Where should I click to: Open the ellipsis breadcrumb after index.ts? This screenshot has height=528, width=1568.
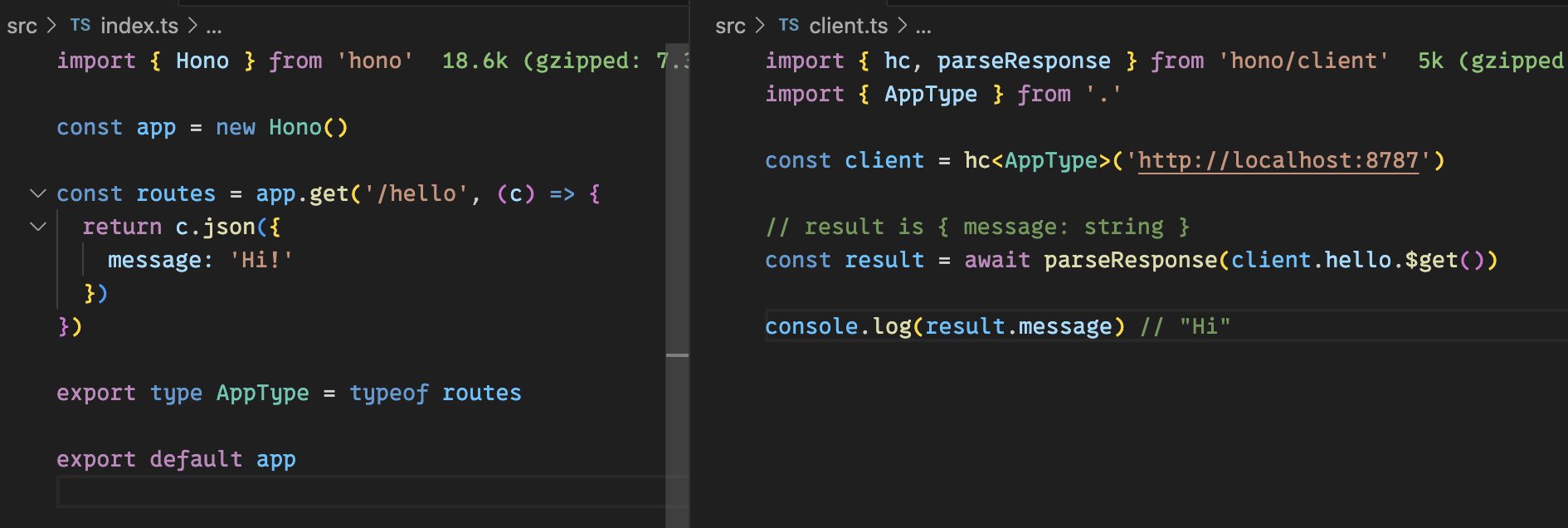[x=214, y=28]
